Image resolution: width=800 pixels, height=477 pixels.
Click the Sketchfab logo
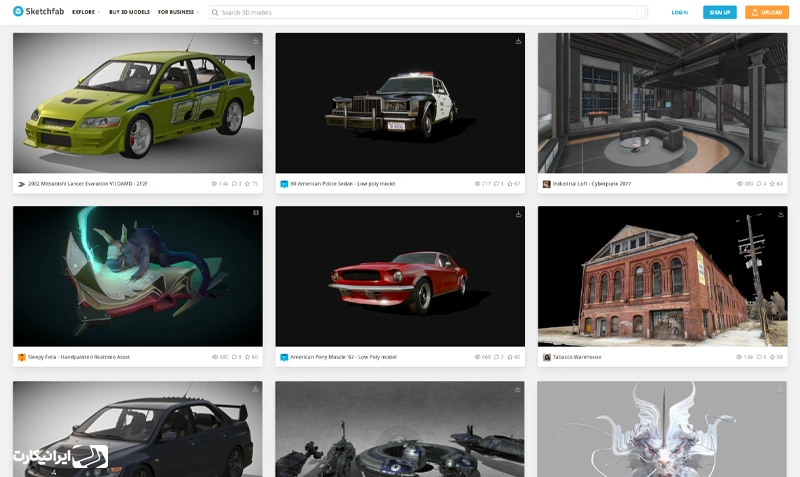38,11
